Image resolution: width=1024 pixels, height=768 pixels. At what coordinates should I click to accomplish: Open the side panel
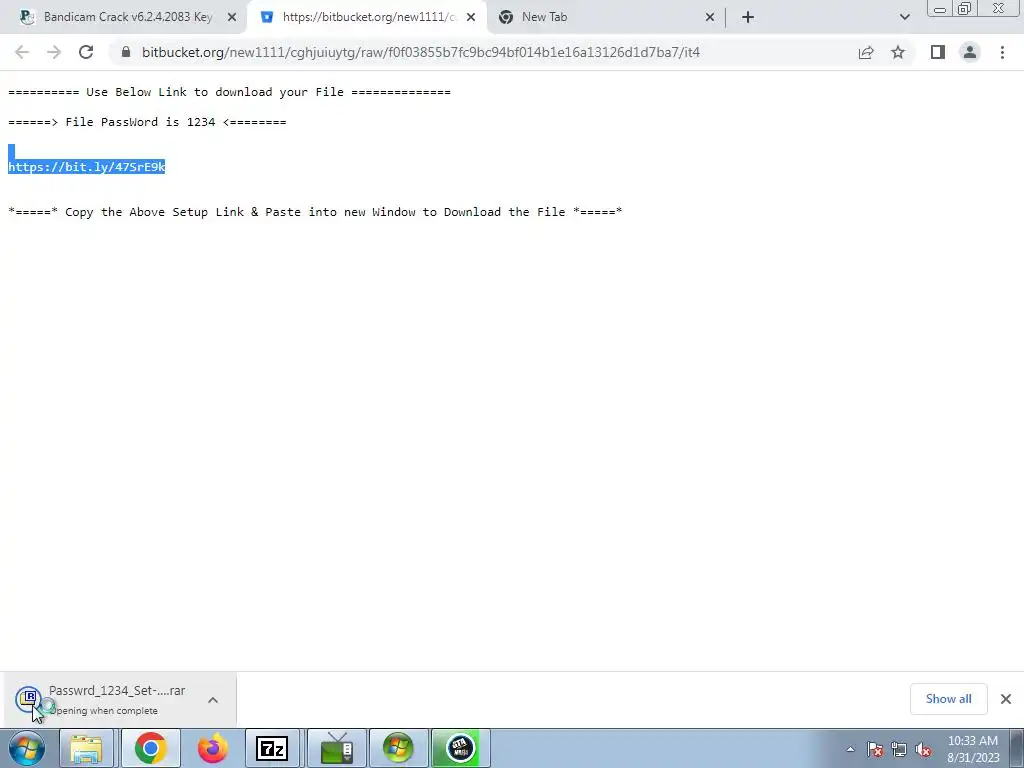tap(938, 52)
